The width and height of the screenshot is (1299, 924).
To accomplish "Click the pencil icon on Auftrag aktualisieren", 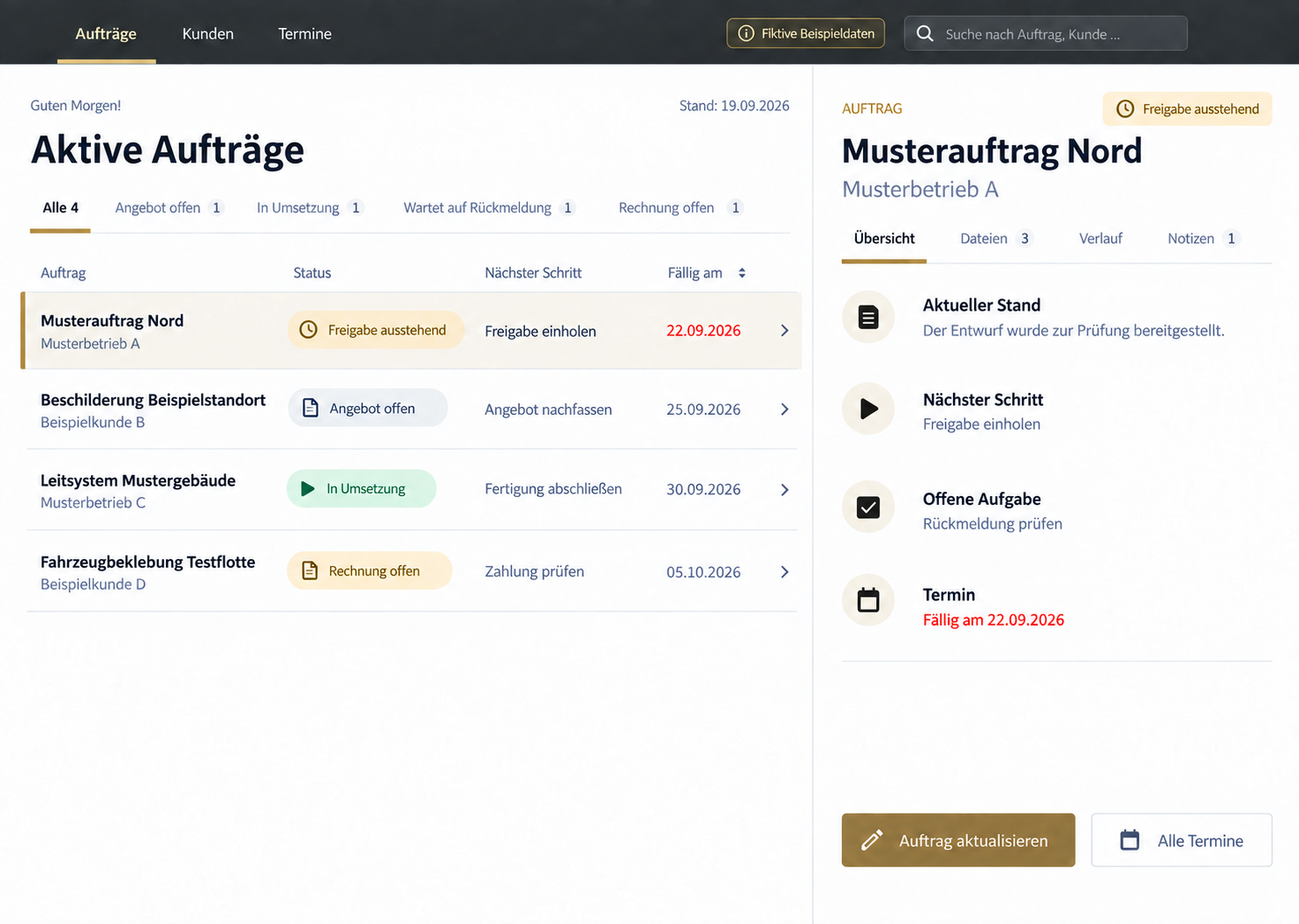I will click(x=871, y=840).
